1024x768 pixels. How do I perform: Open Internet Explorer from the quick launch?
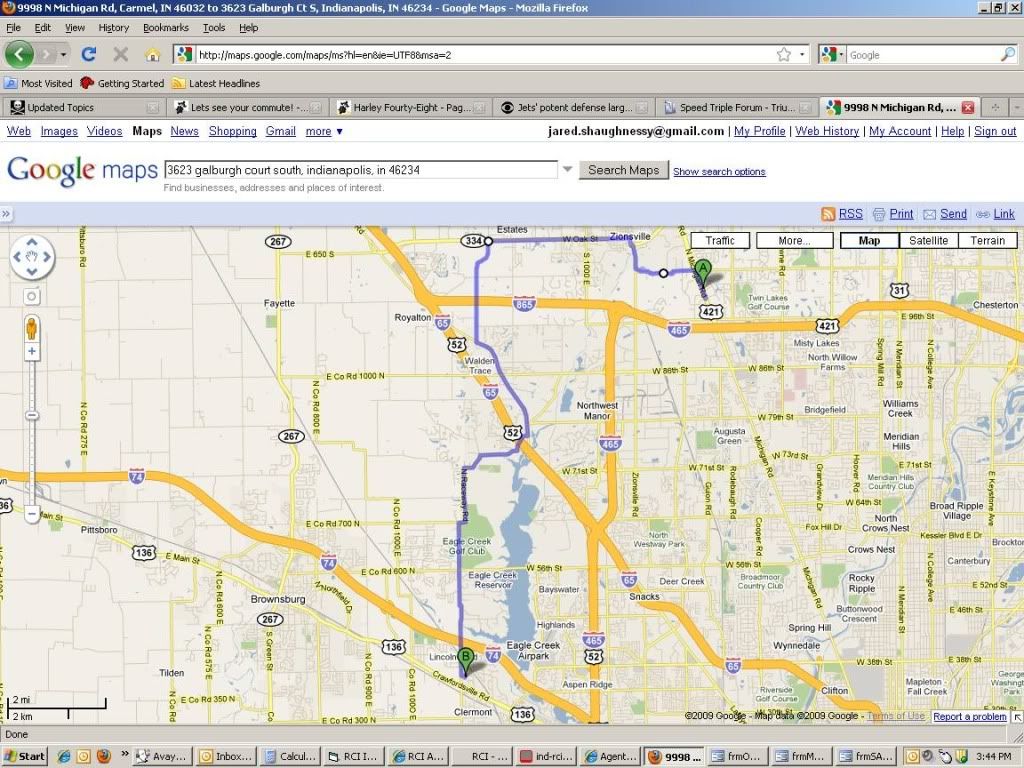(63, 756)
